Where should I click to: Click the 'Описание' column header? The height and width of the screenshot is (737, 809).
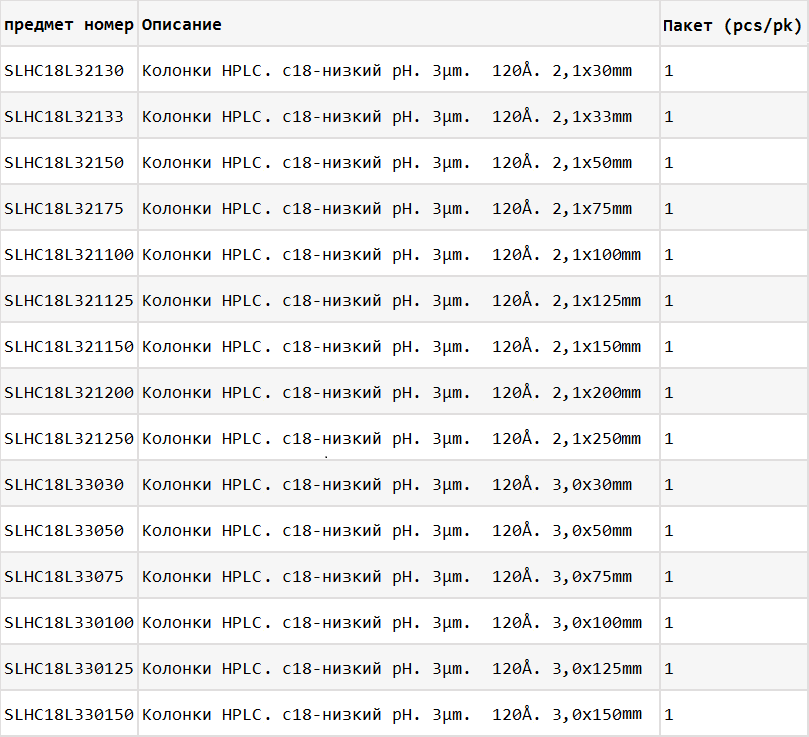coord(182,24)
